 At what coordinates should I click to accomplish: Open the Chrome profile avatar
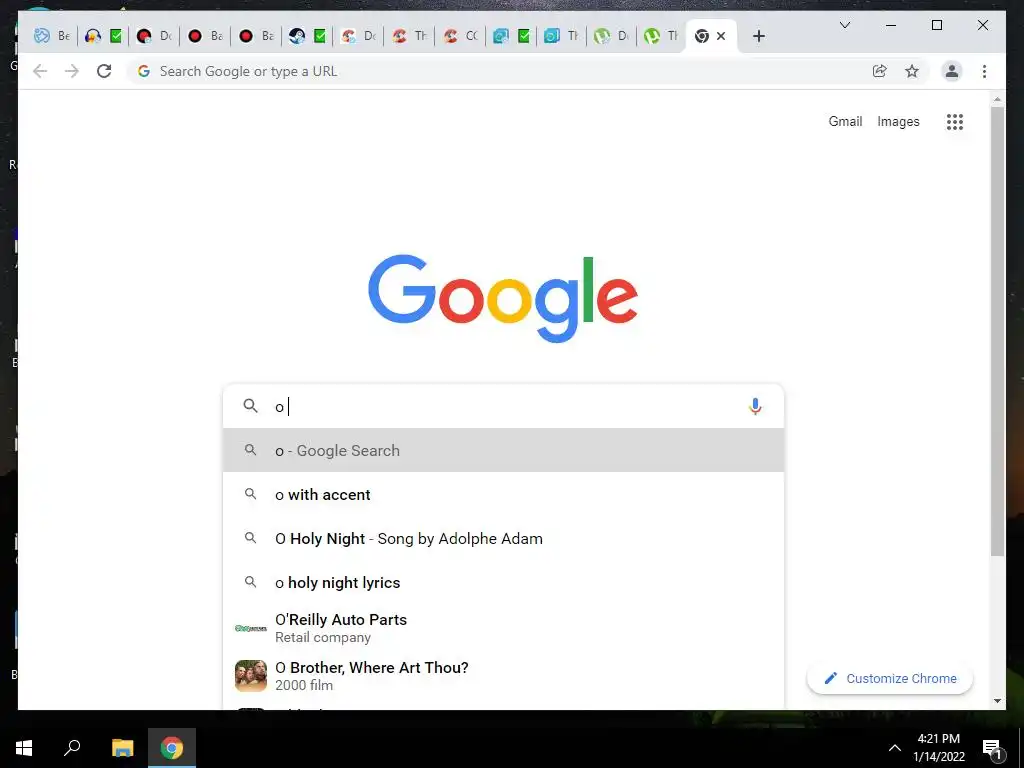(x=952, y=71)
